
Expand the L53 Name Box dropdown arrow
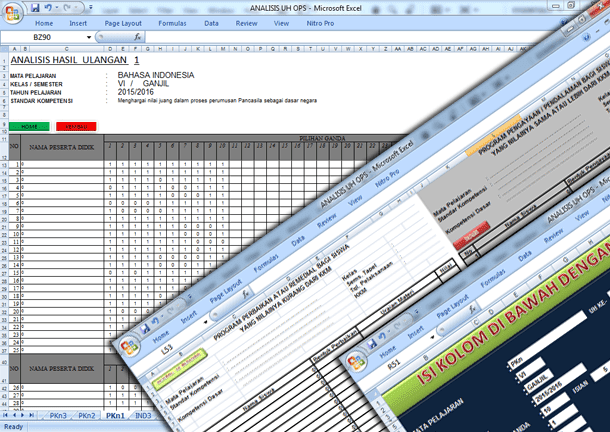205,322
